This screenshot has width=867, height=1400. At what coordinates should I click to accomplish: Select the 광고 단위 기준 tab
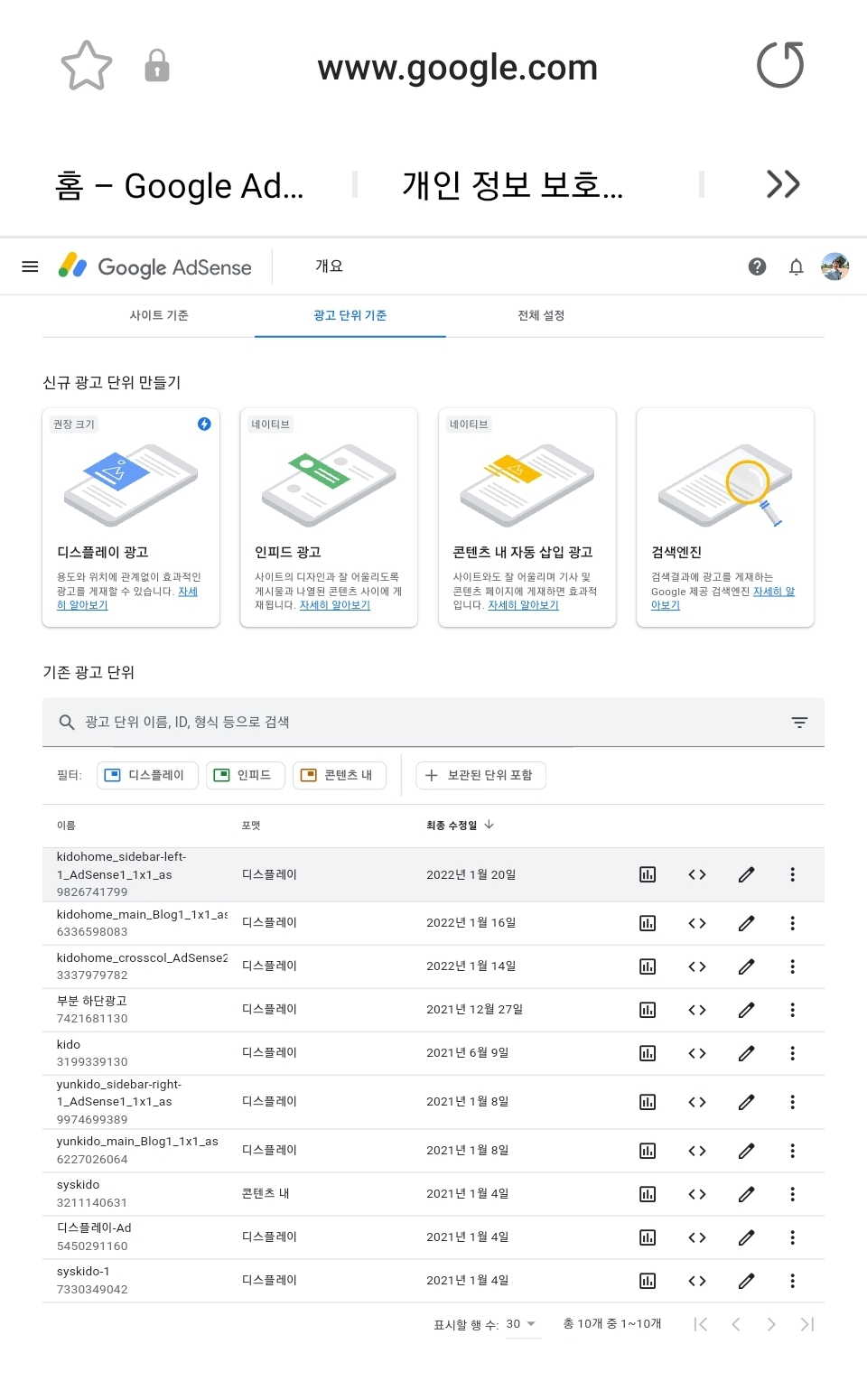tap(350, 315)
